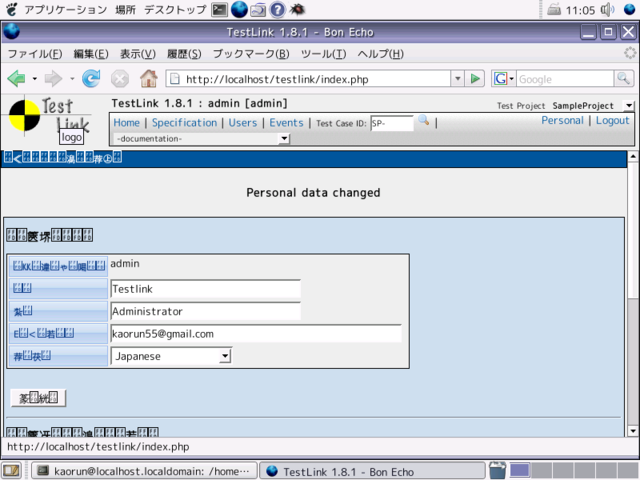The width and height of the screenshot is (640, 480).
Task: Open the volume control speaker icon
Action: 607,10
